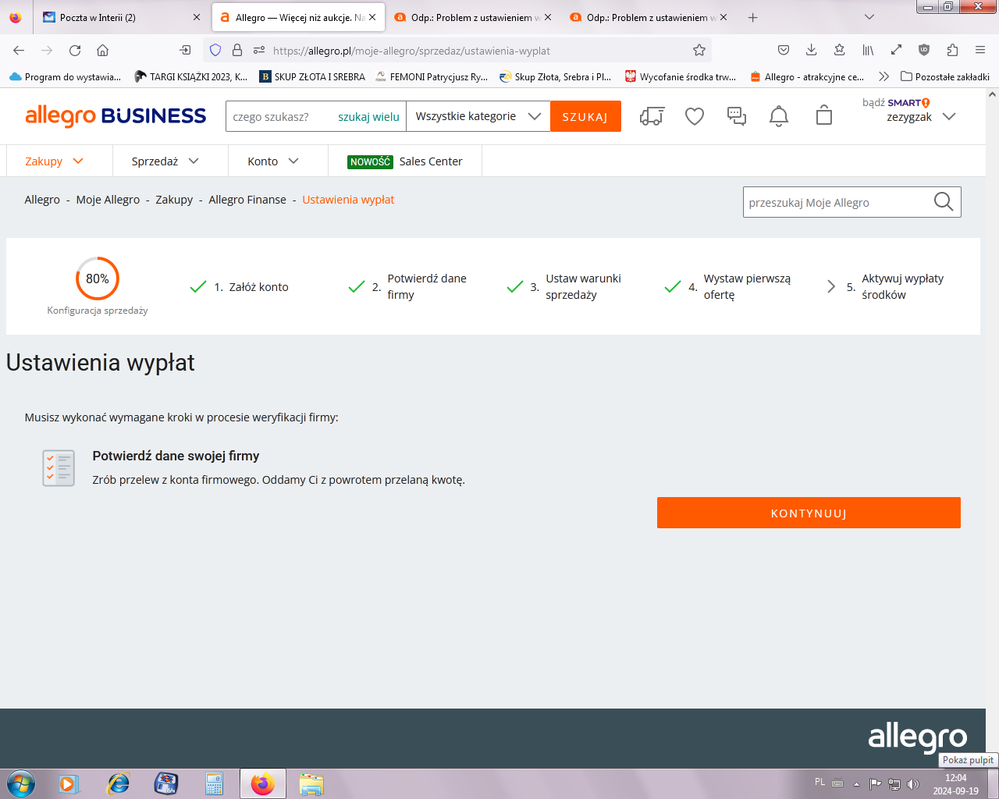Open bookmark Wycofanie środka trw...
The image size is (999, 799).
(x=680, y=76)
